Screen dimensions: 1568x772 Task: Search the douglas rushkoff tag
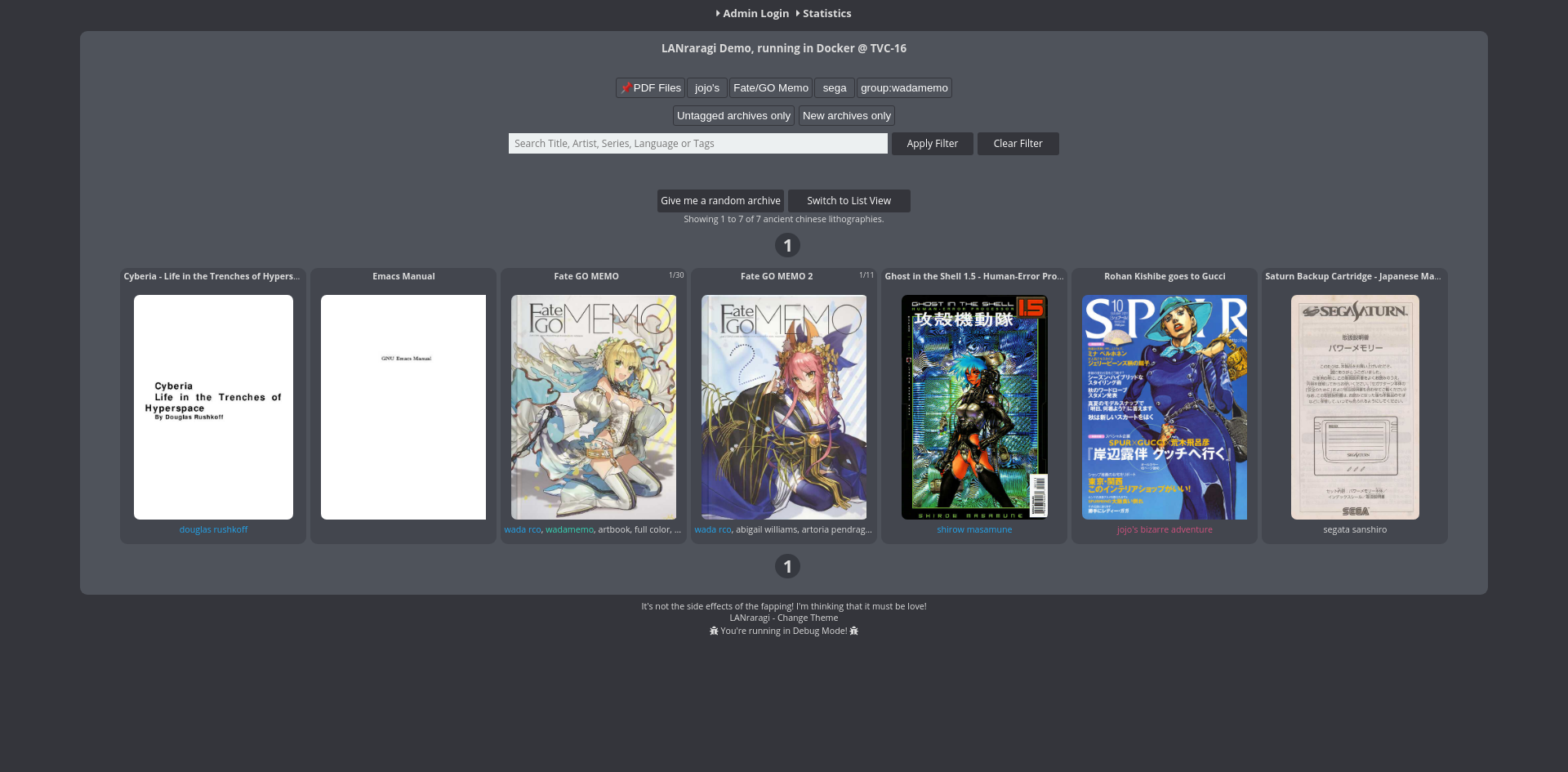[x=213, y=529]
